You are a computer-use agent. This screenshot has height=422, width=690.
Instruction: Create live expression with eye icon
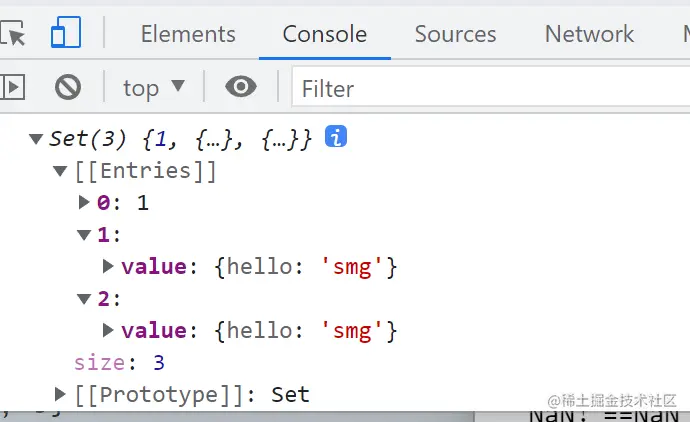240,88
